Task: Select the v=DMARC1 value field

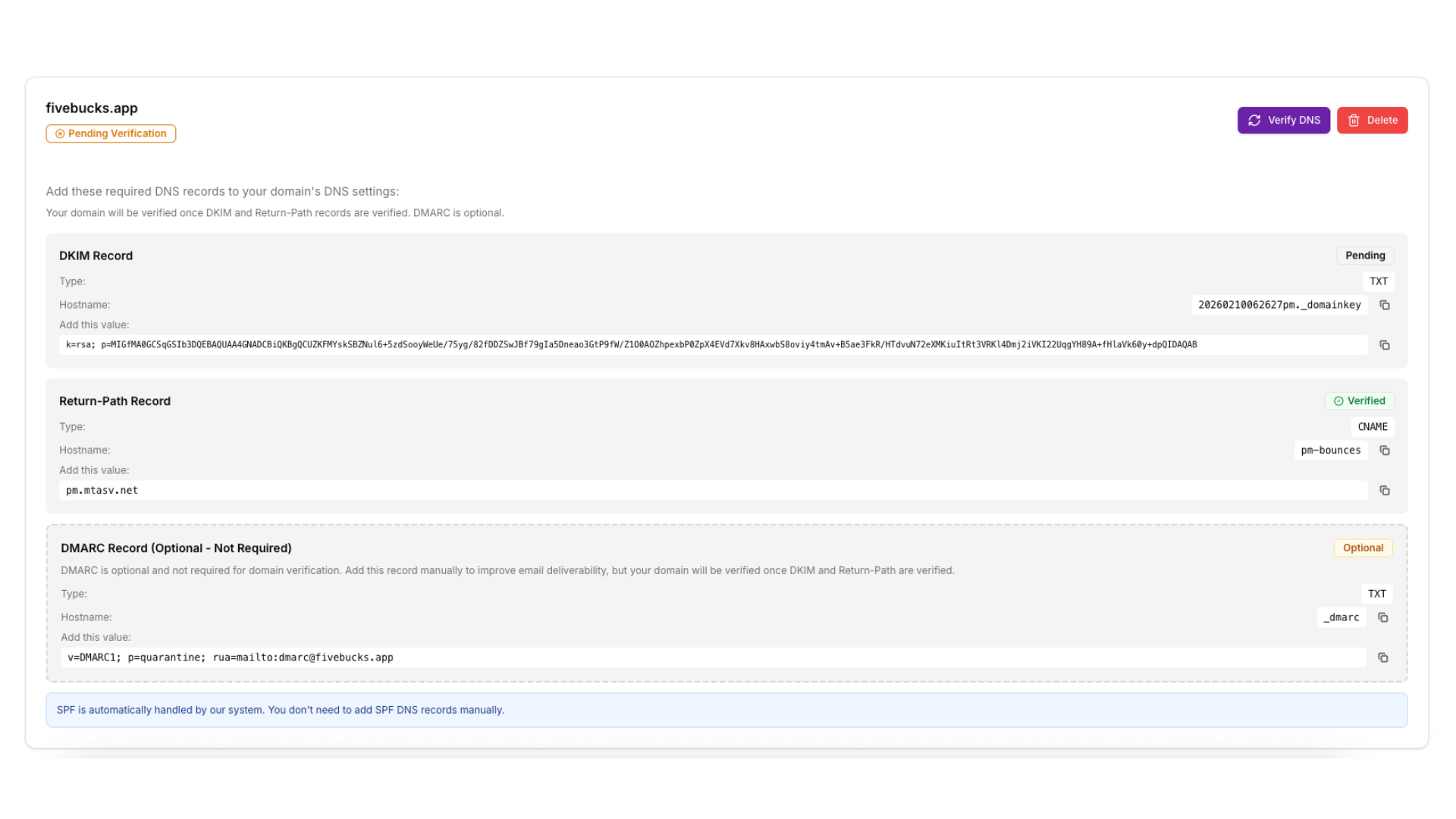Action: pos(713,657)
